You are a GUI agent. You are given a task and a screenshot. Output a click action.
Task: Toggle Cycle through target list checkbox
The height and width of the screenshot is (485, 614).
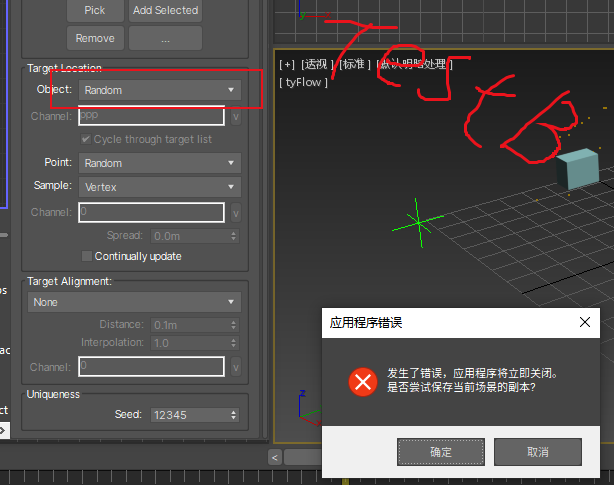86,139
